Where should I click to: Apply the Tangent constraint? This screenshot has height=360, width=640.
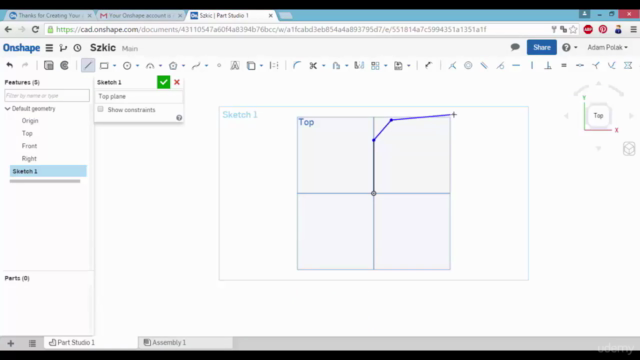(500, 65)
